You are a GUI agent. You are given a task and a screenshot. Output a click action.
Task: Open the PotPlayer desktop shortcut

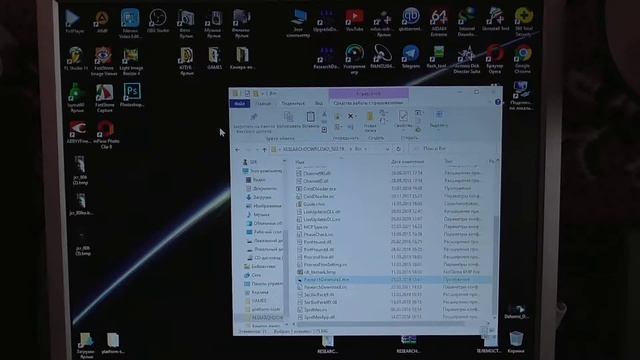coord(73,20)
